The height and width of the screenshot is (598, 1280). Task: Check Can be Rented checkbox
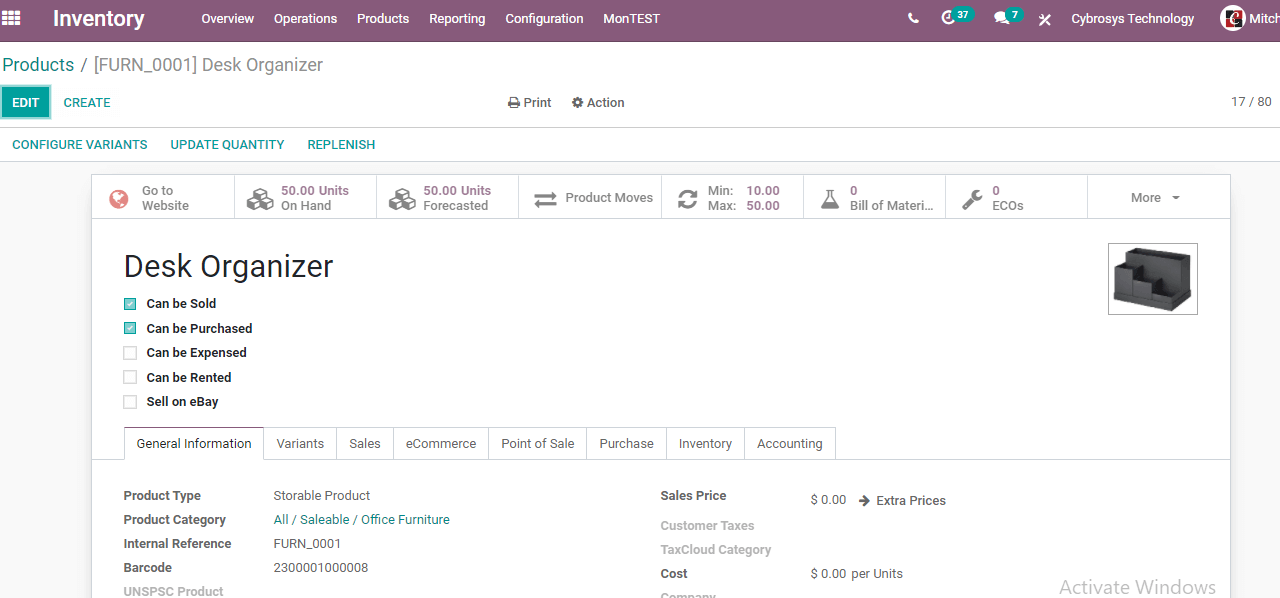(130, 377)
